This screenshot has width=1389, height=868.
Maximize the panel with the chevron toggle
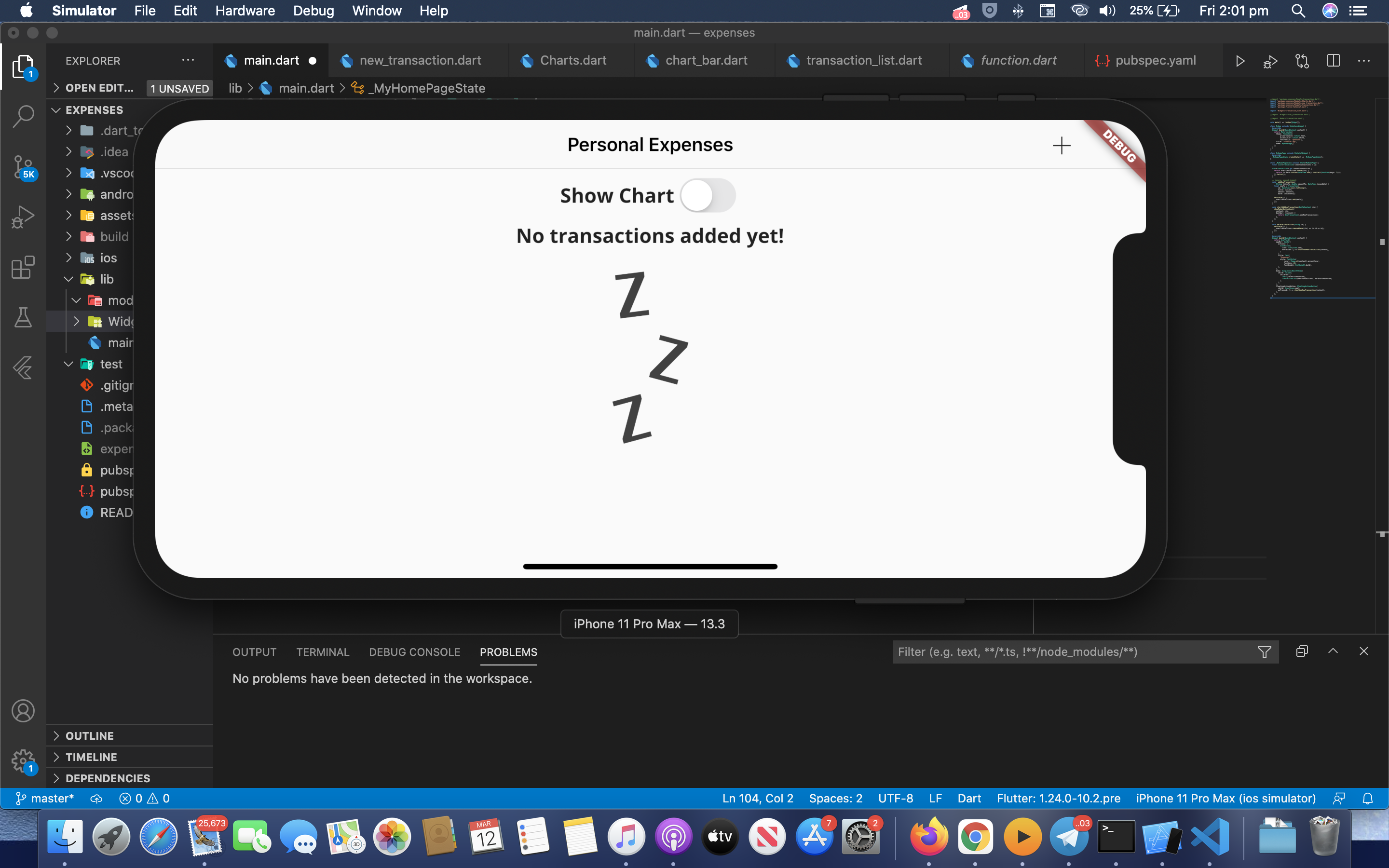(1334, 651)
